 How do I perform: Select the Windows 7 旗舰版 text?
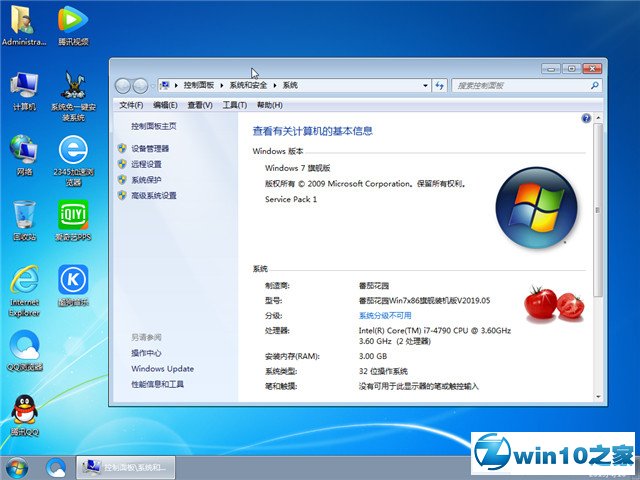tap(298, 168)
